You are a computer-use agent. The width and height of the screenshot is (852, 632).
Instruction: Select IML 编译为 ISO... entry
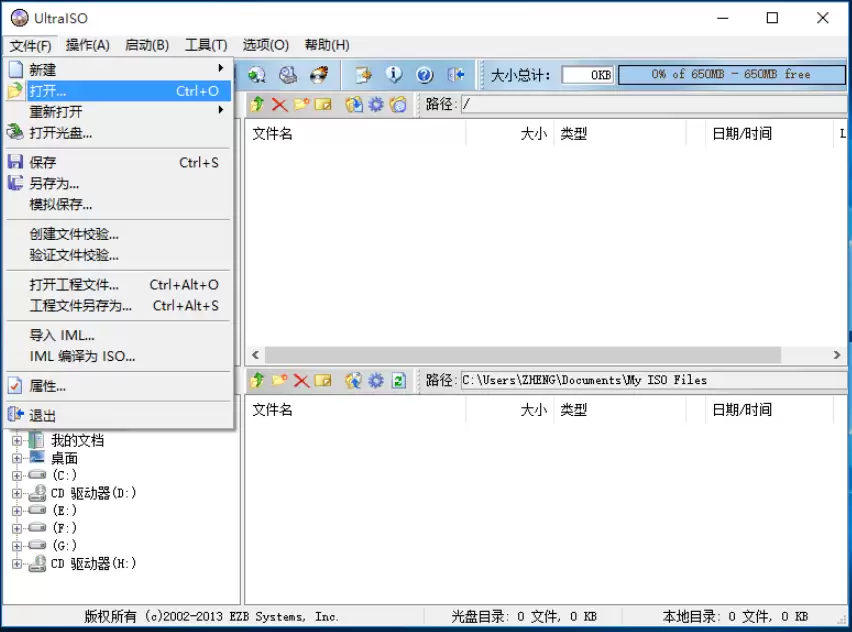(118, 356)
